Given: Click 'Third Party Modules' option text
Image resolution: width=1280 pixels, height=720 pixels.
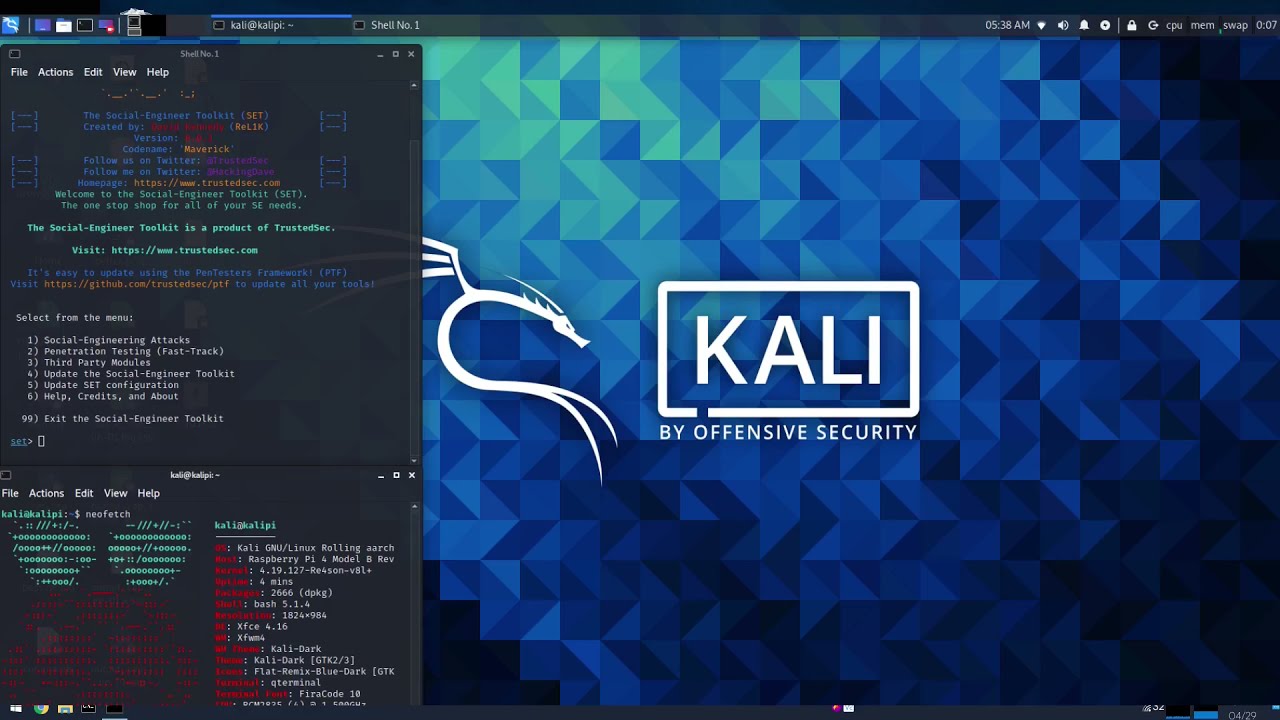Looking at the screenshot, I should pos(97,362).
